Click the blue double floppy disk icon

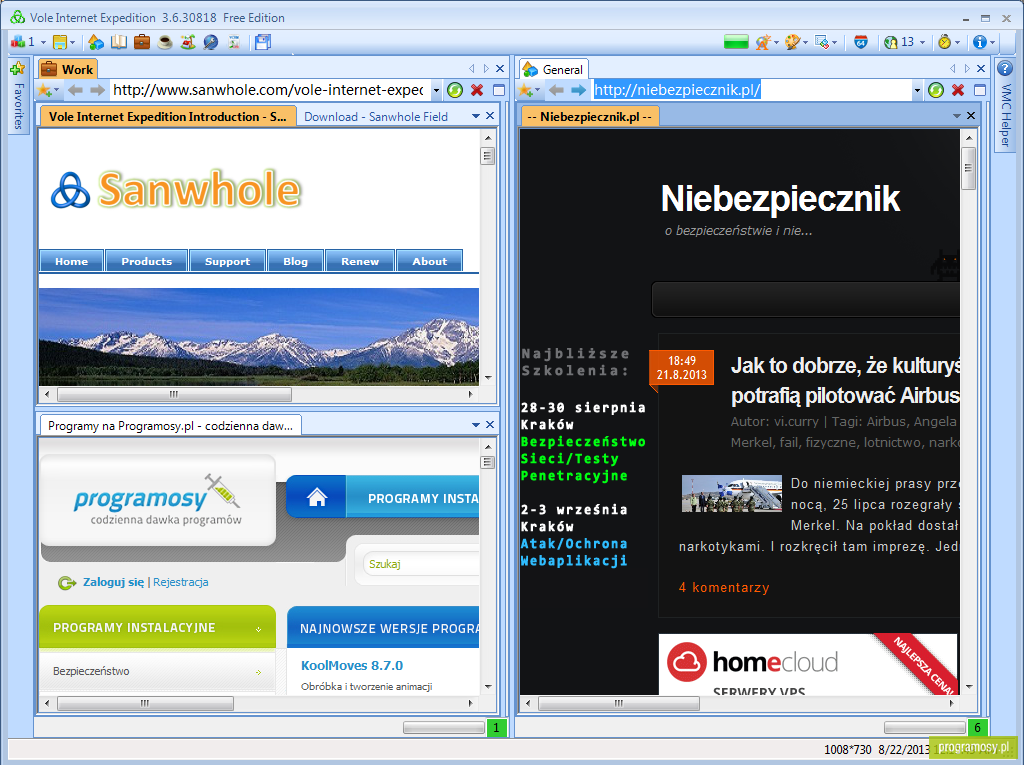263,42
